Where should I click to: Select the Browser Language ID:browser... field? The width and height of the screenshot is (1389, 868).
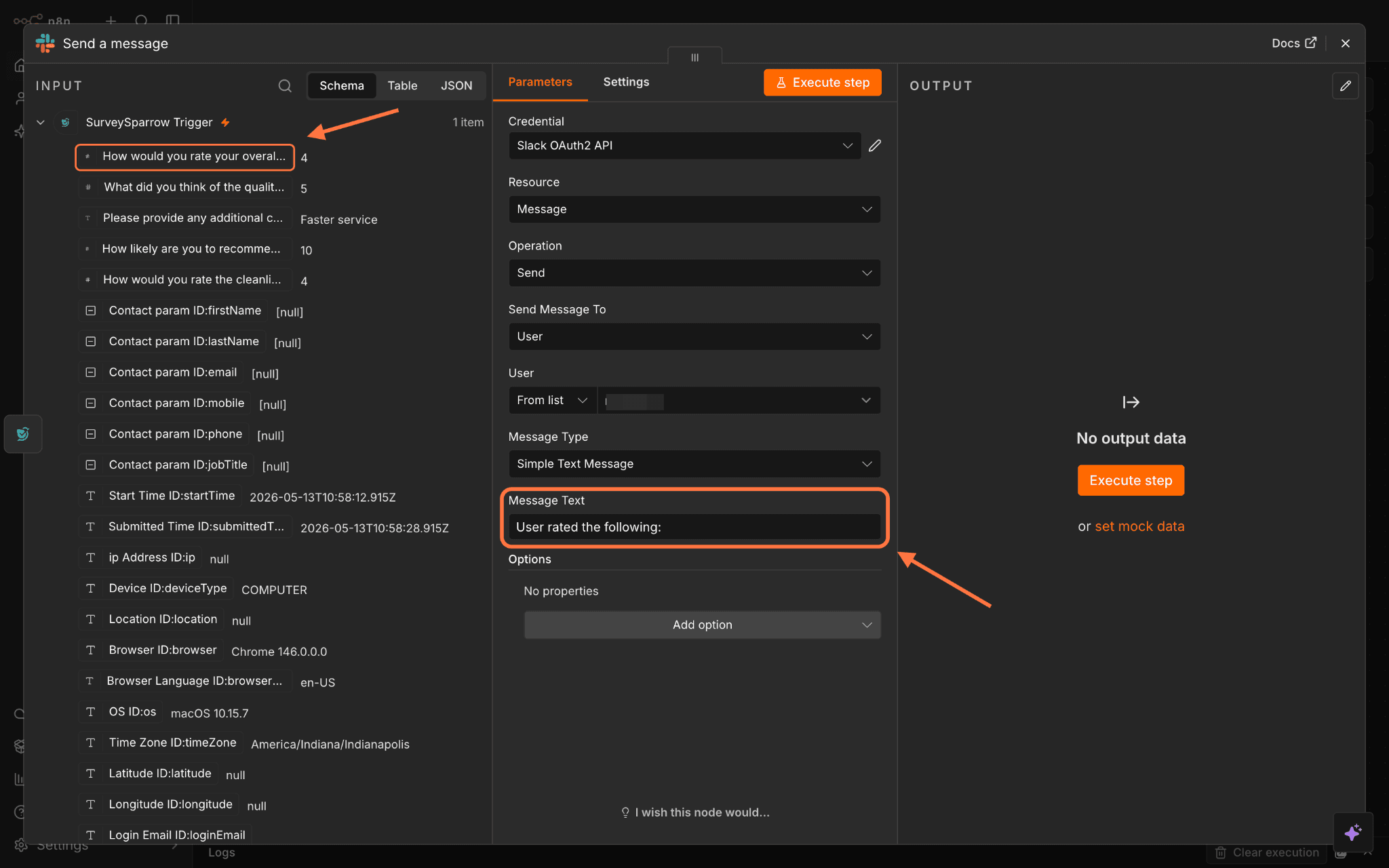[186, 682]
